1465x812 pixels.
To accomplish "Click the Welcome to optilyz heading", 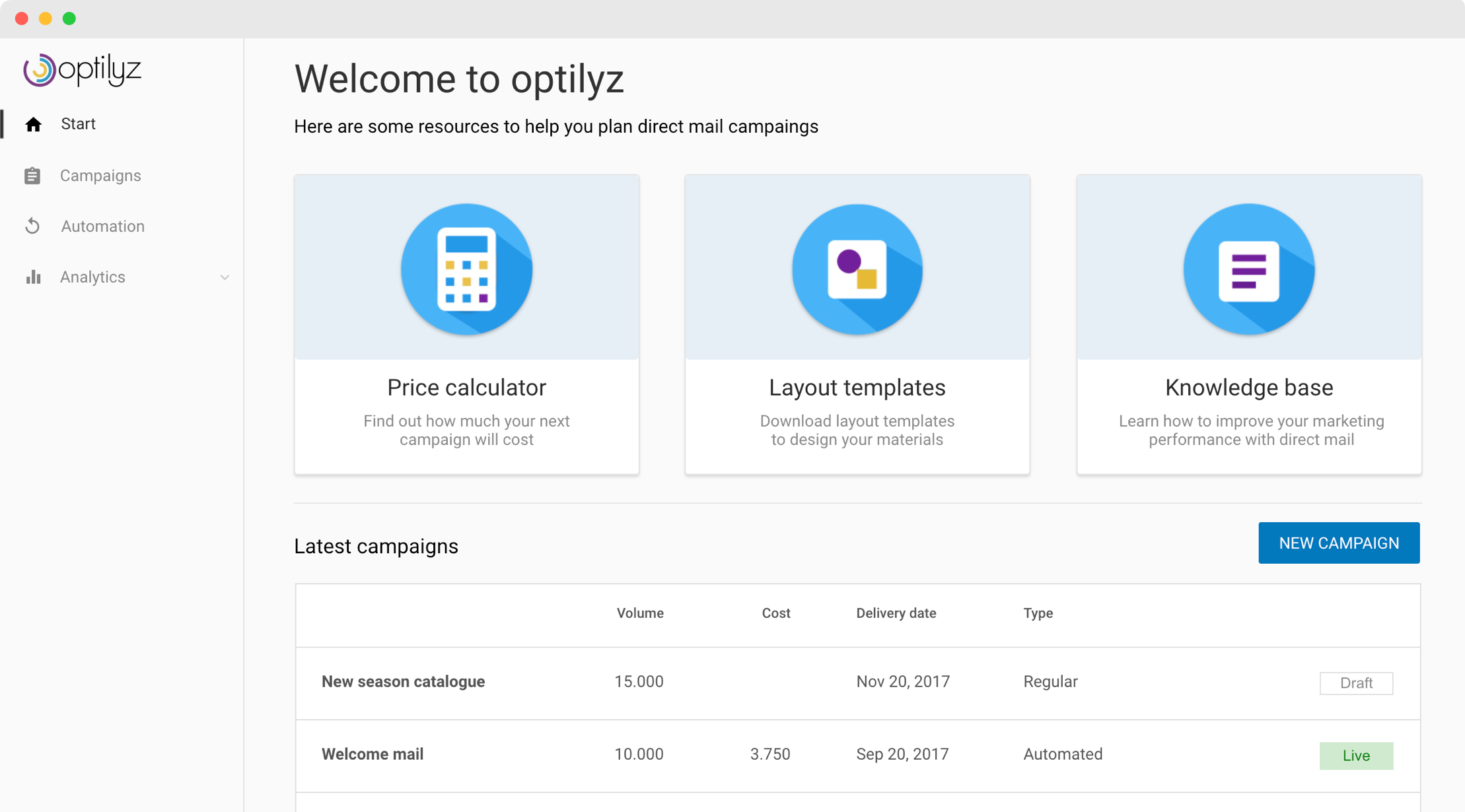I will 459,79.
